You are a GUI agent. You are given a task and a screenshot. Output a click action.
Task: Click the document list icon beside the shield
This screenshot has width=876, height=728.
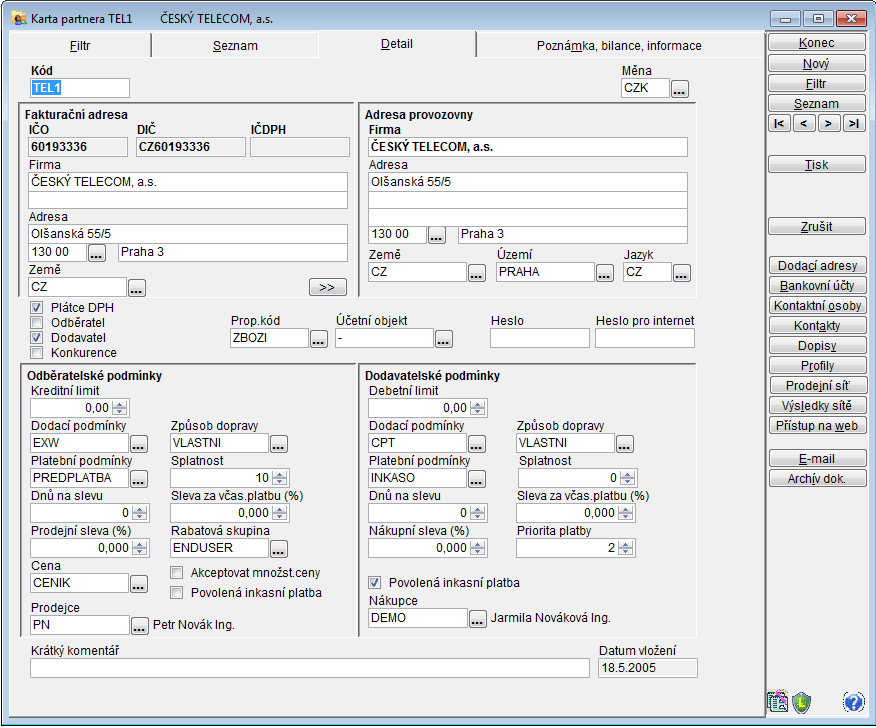point(778,701)
